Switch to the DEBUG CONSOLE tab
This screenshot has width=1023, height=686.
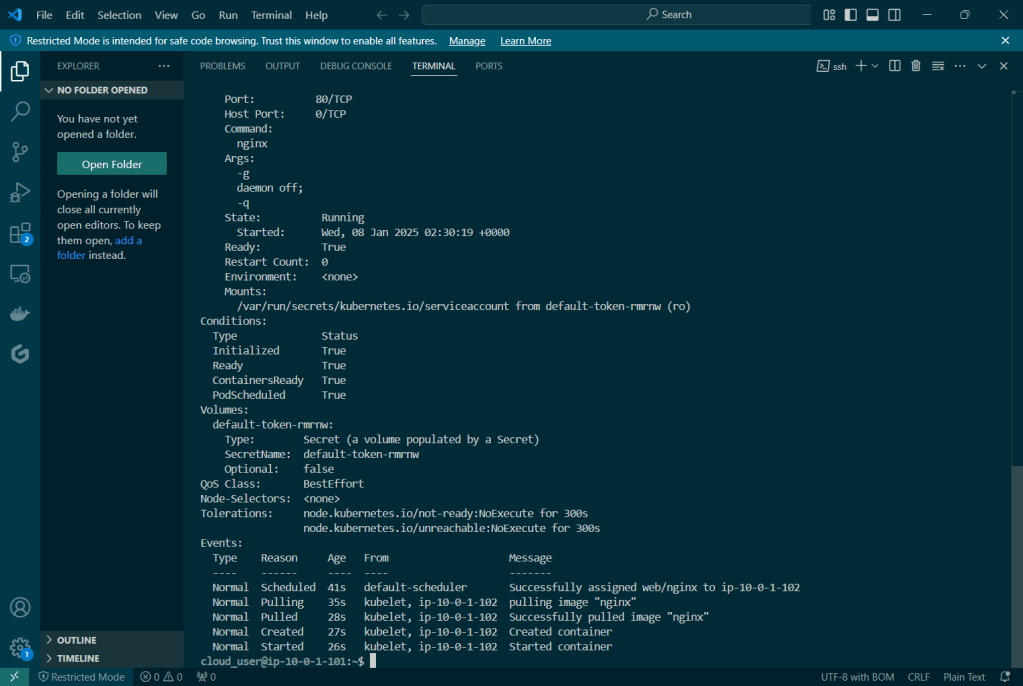point(356,66)
